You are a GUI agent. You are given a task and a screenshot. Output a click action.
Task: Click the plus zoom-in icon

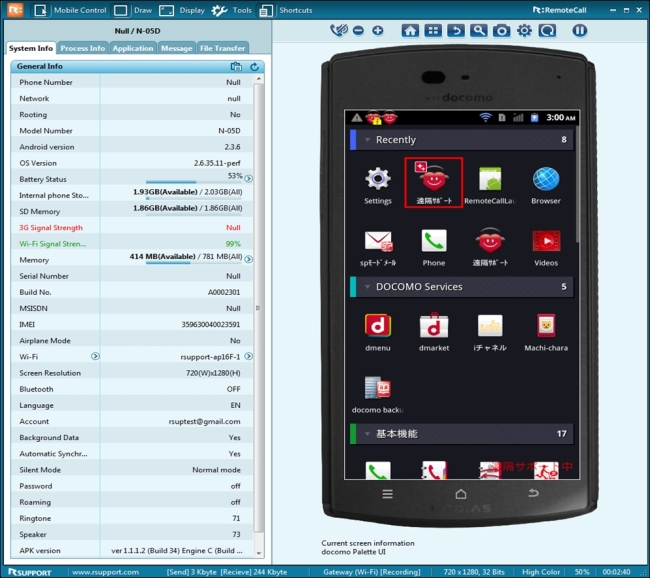[378, 30]
